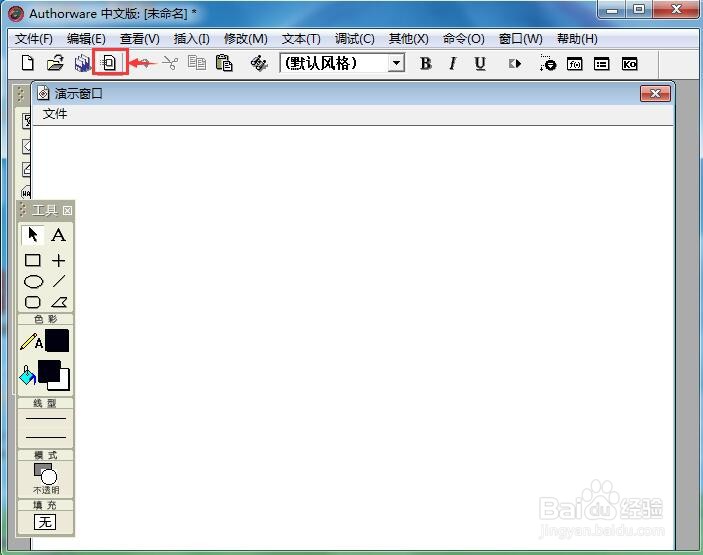Select the Rectangle drawing tool
This screenshot has width=703, height=555.
pos(33,260)
